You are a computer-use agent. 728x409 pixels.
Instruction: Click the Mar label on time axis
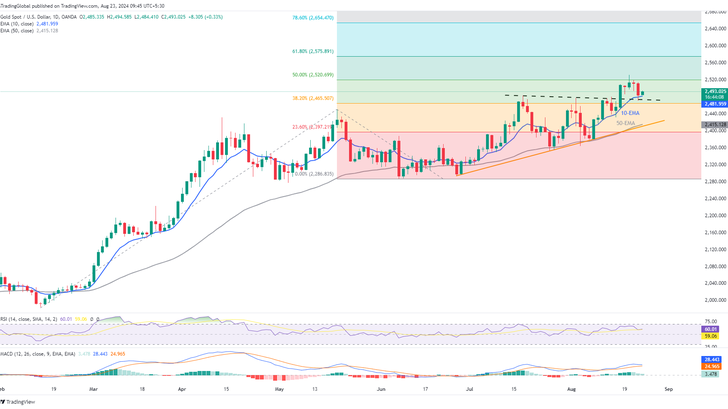(93, 390)
